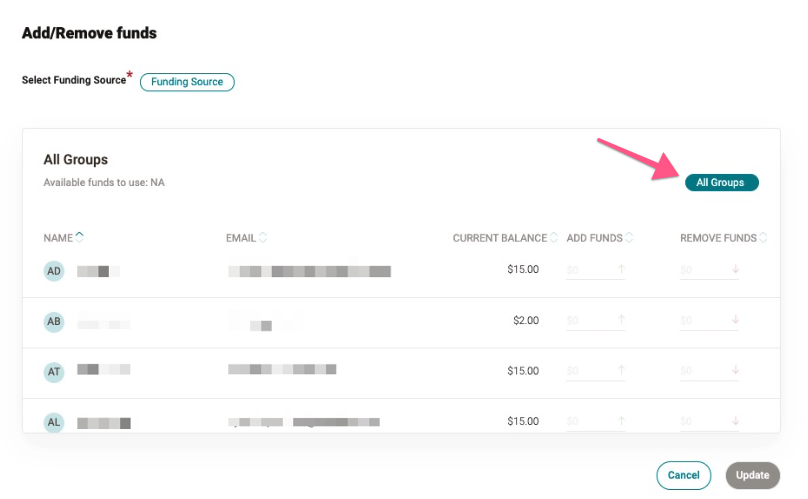Screen dimensions: 808x499
Task: Cancel the Add/Remove funds dialog
Action: [x=683, y=475]
